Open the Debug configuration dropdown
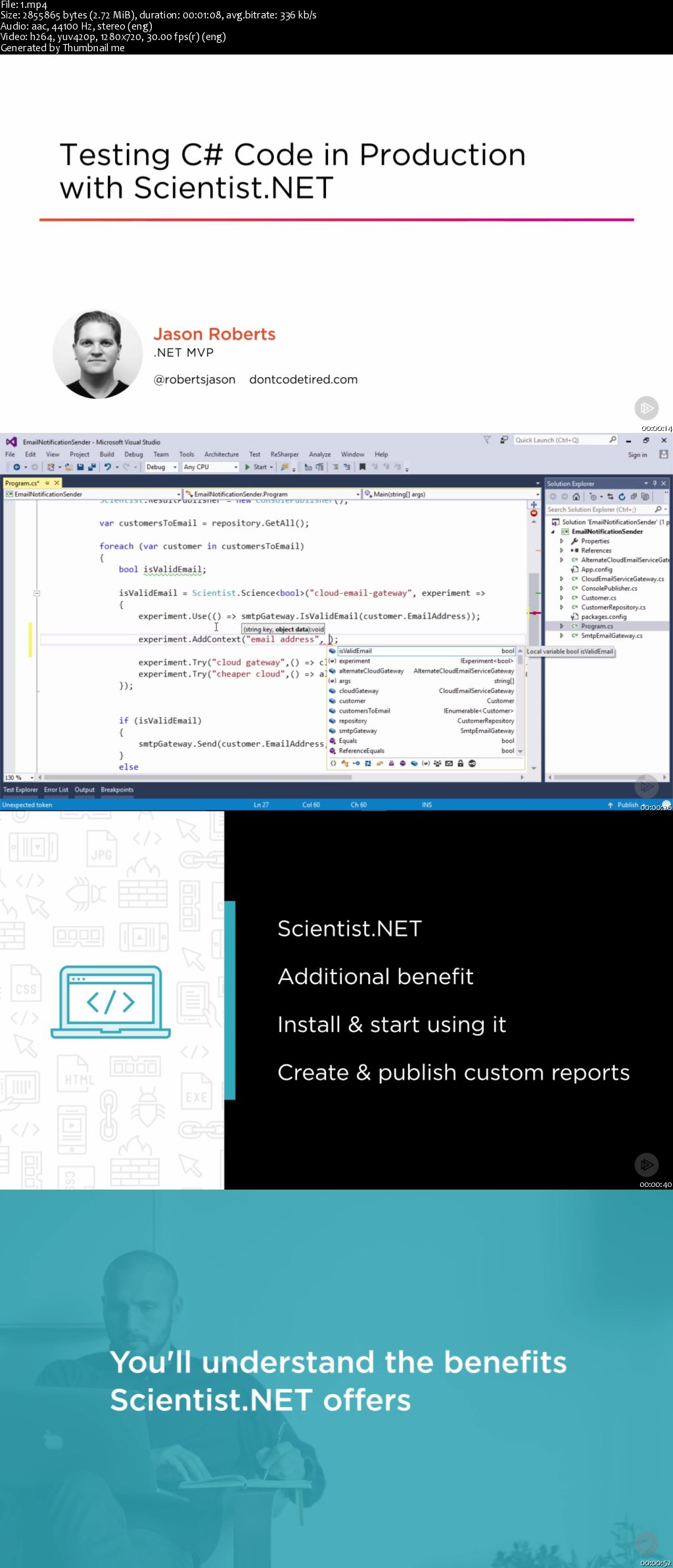The width and height of the screenshot is (673, 1568). (x=161, y=467)
